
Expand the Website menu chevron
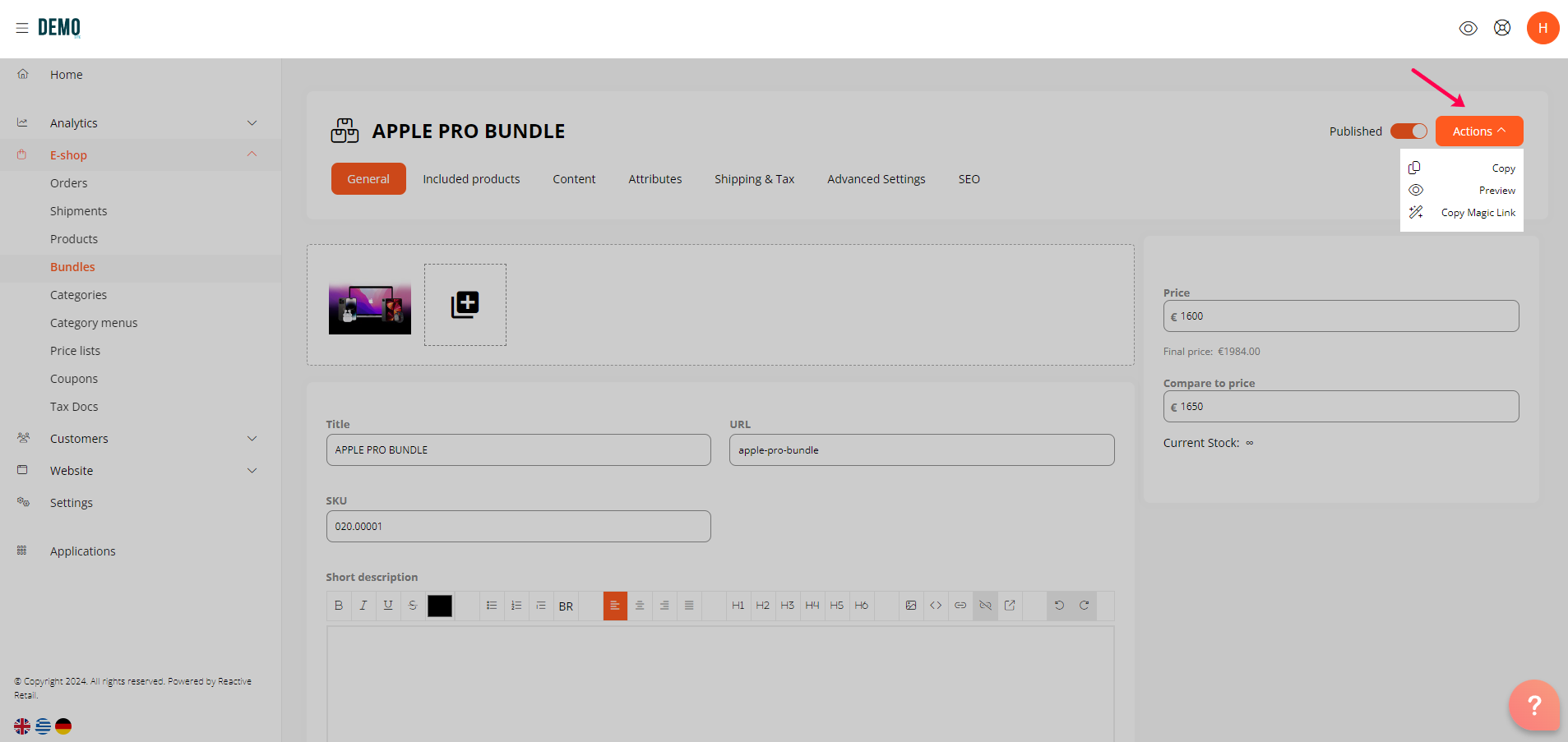pos(252,471)
